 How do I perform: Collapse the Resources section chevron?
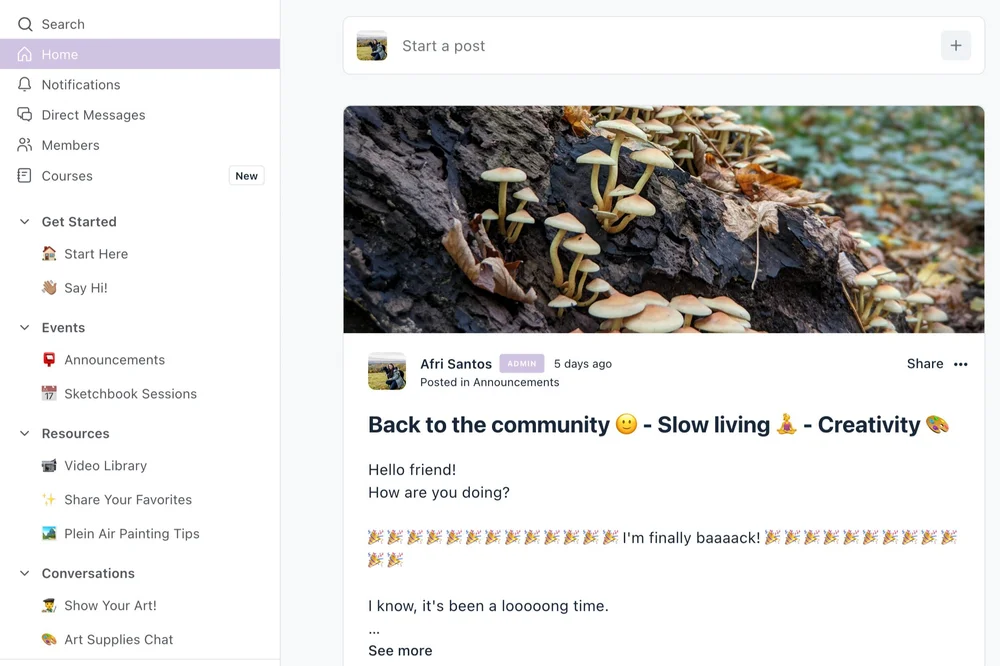click(x=24, y=433)
